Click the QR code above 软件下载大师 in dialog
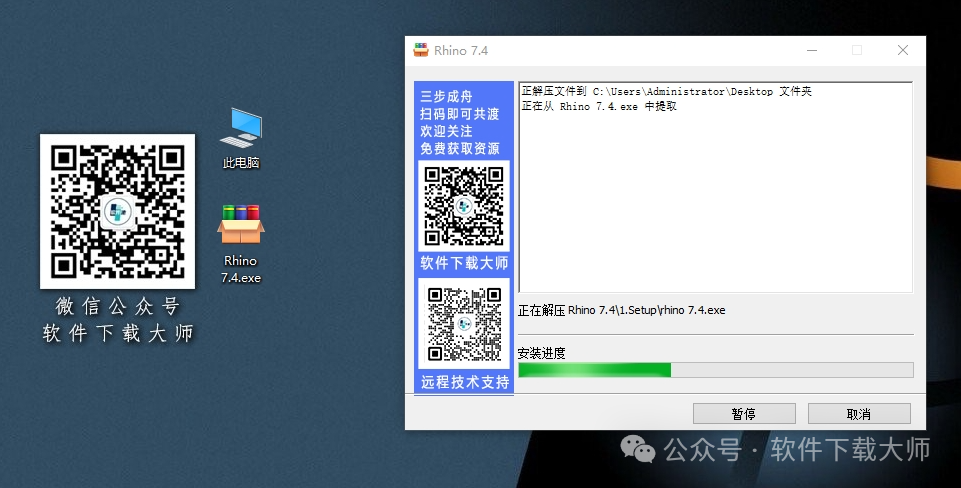The width and height of the screenshot is (961, 488). (464, 206)
